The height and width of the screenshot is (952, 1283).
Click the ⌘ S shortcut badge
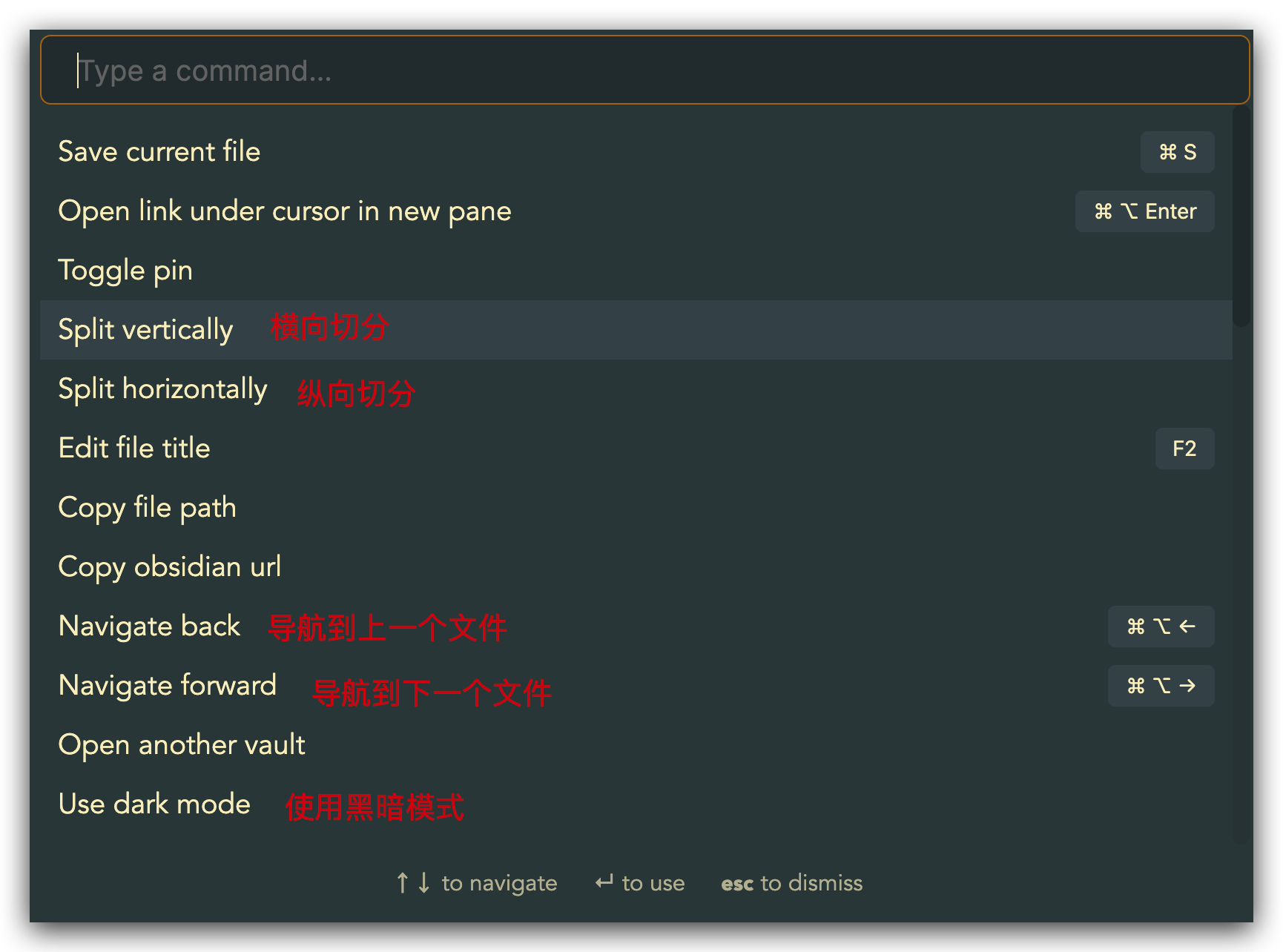[1177, 152]
